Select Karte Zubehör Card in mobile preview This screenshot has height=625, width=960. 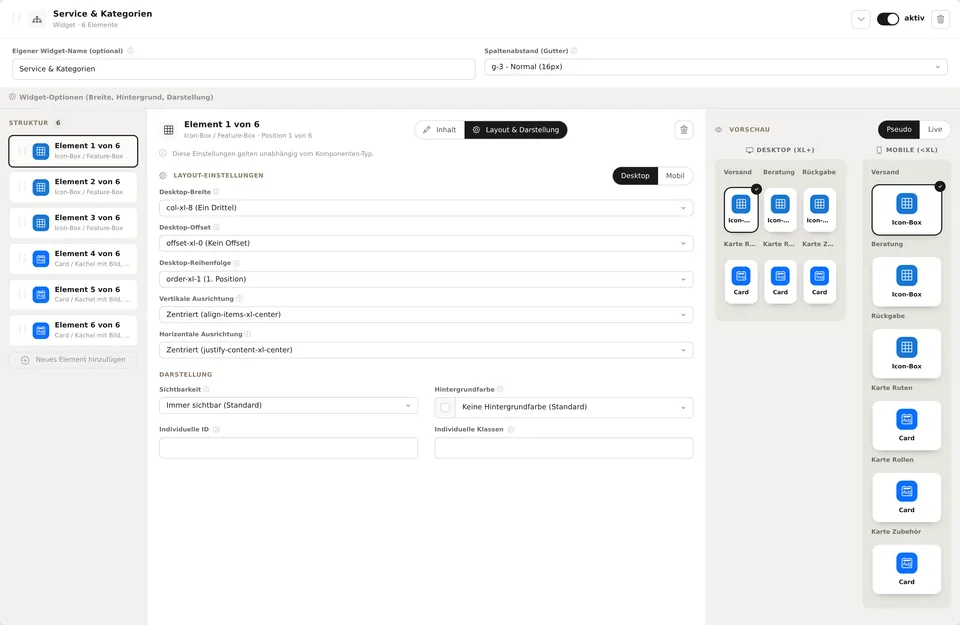(906, 569)
